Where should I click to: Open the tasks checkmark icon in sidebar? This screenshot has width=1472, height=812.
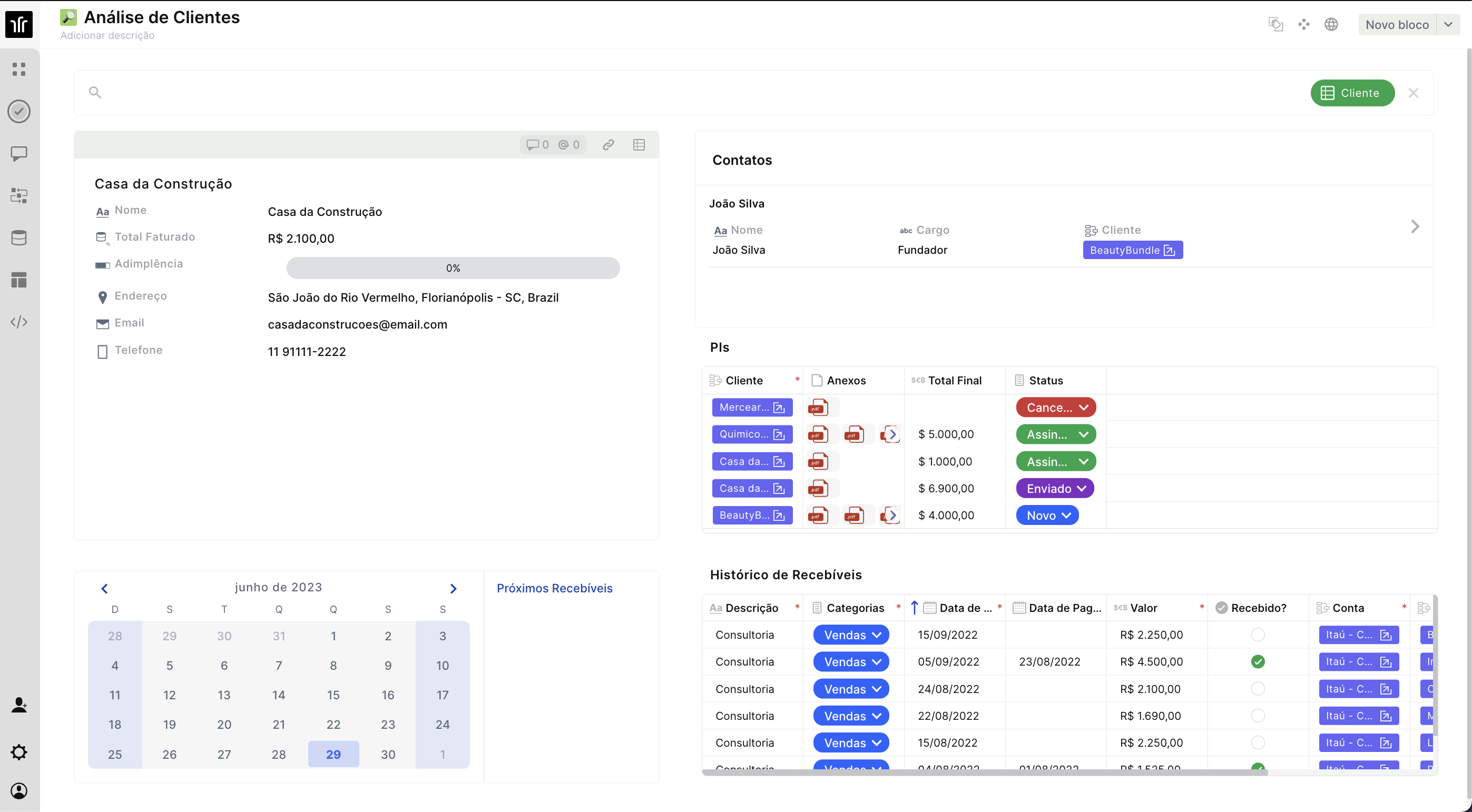tap(19, 111)
